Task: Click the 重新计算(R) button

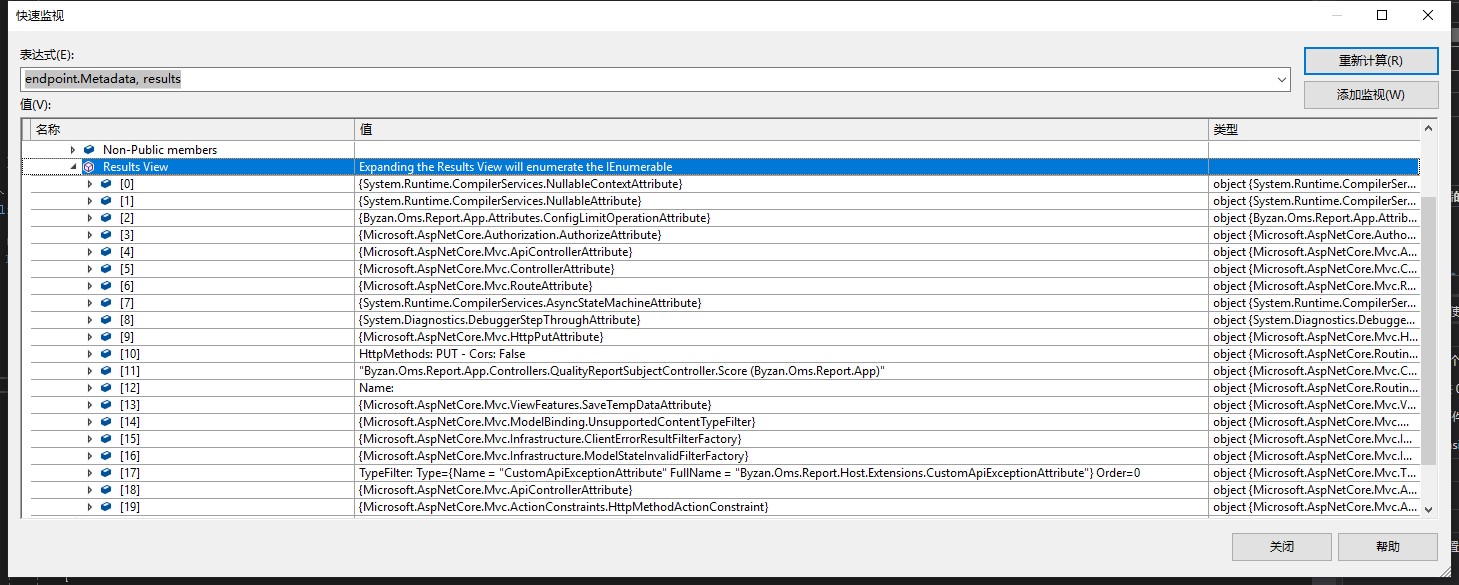Action: [1370, 60]
